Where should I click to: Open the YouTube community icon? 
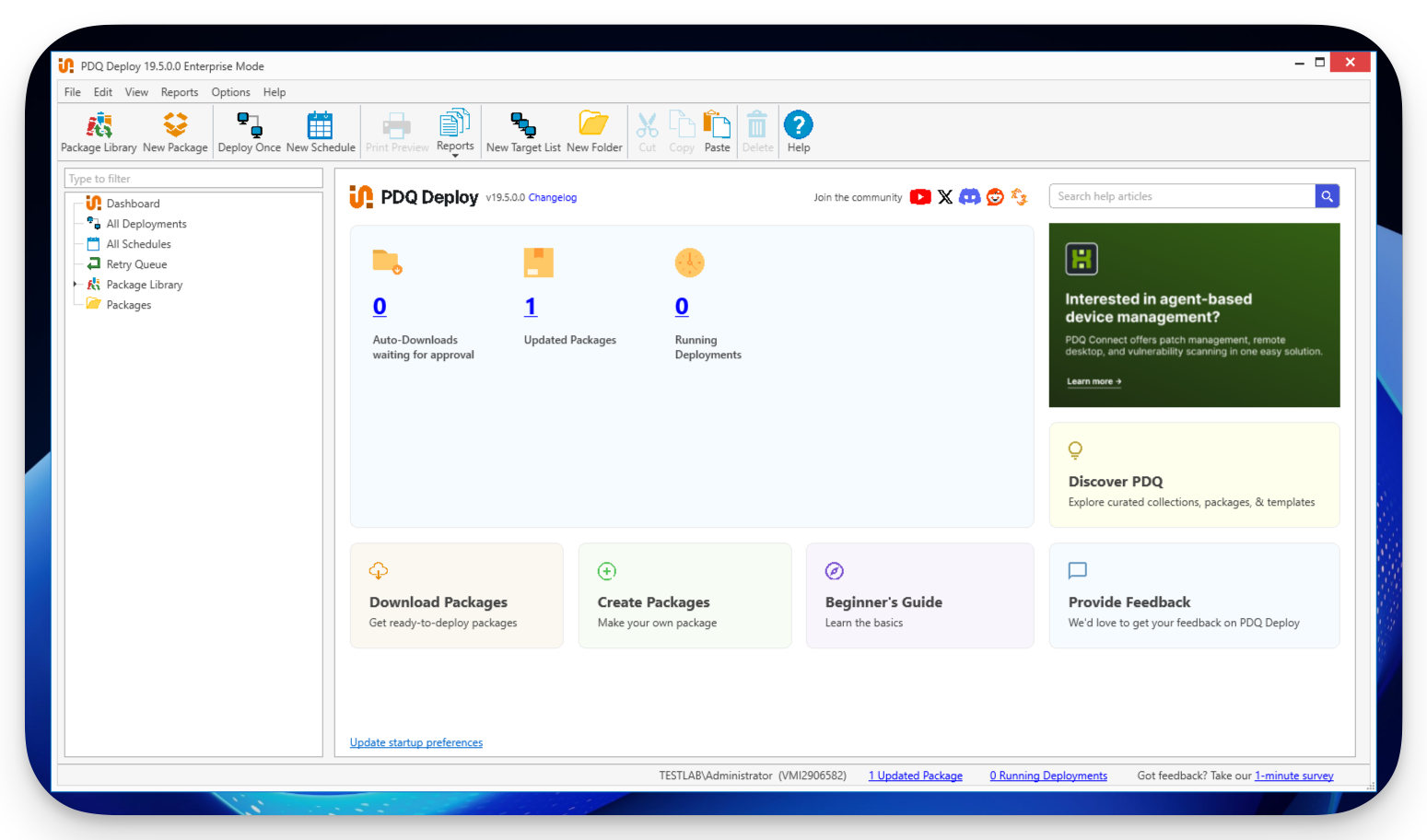[920, 197]
